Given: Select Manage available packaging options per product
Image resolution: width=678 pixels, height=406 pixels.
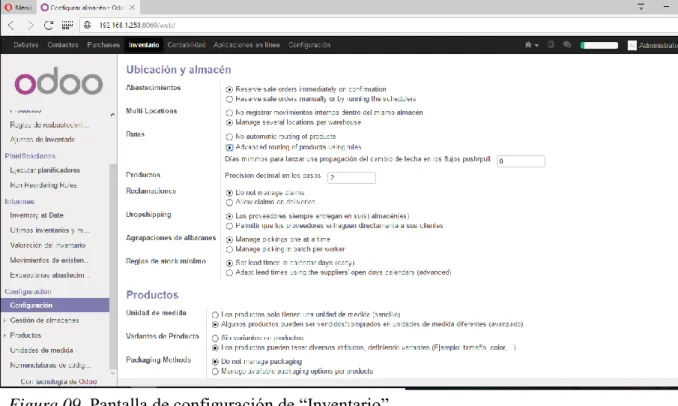Looking at the screenshot, I should (x=215, y=371).
